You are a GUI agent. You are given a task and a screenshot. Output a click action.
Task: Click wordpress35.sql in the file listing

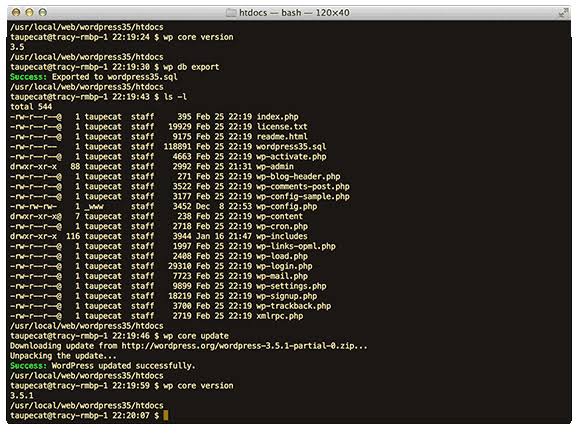pyautogui.click(x=291, y=147)
